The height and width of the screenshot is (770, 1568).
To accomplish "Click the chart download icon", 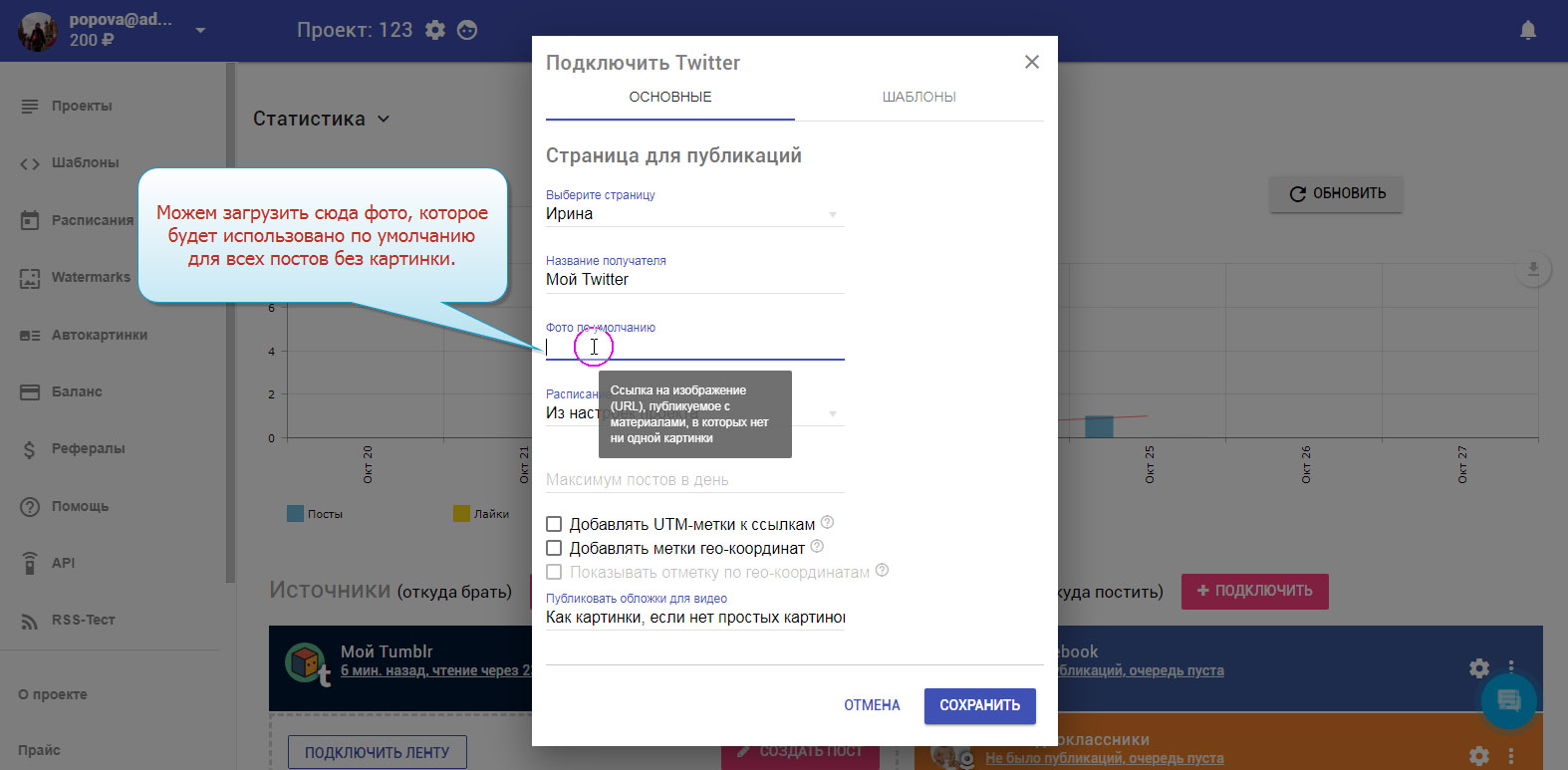I will pos(1533,269).
